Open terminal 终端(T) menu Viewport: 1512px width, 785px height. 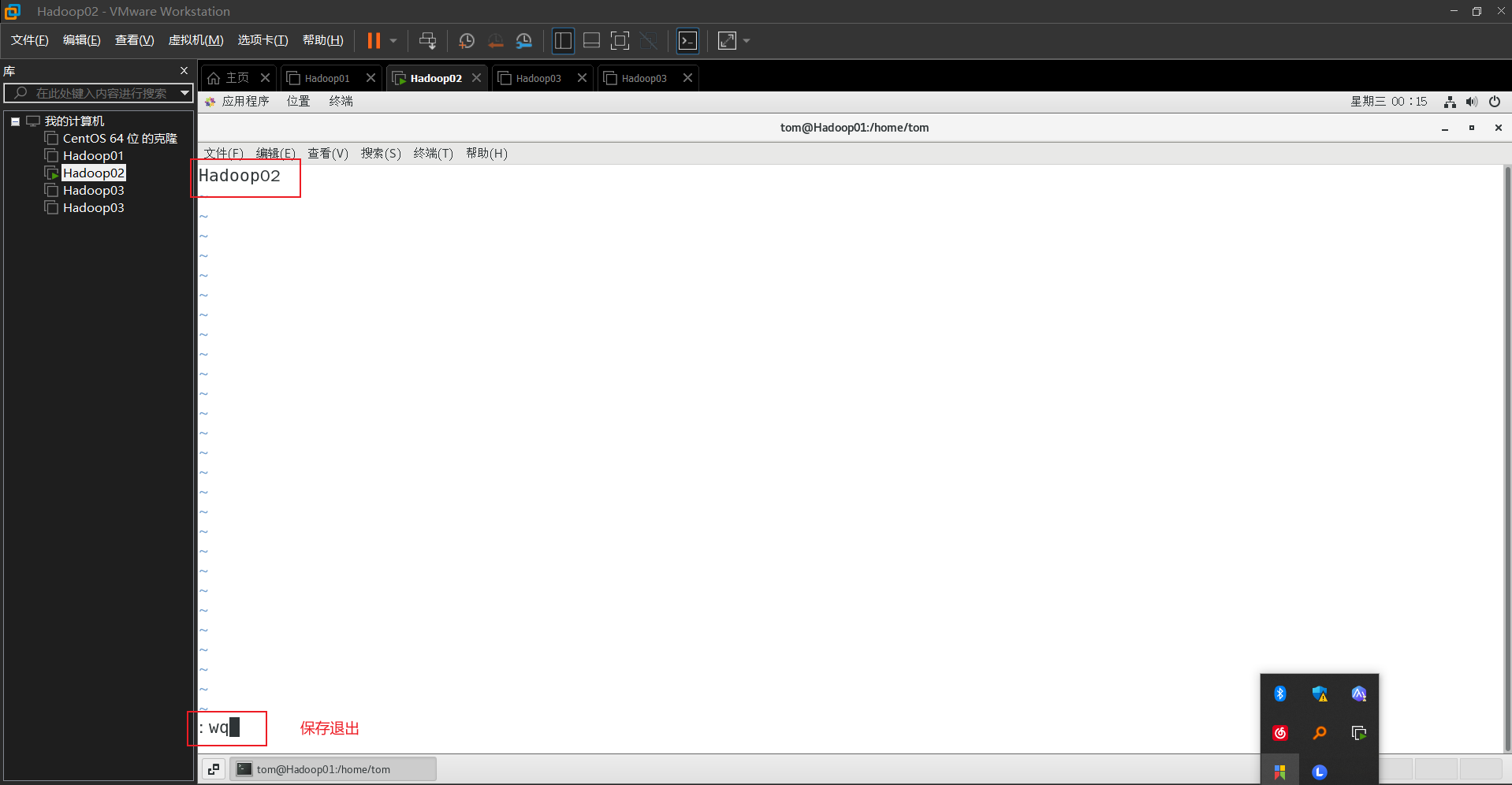click(x=434, y=154)
